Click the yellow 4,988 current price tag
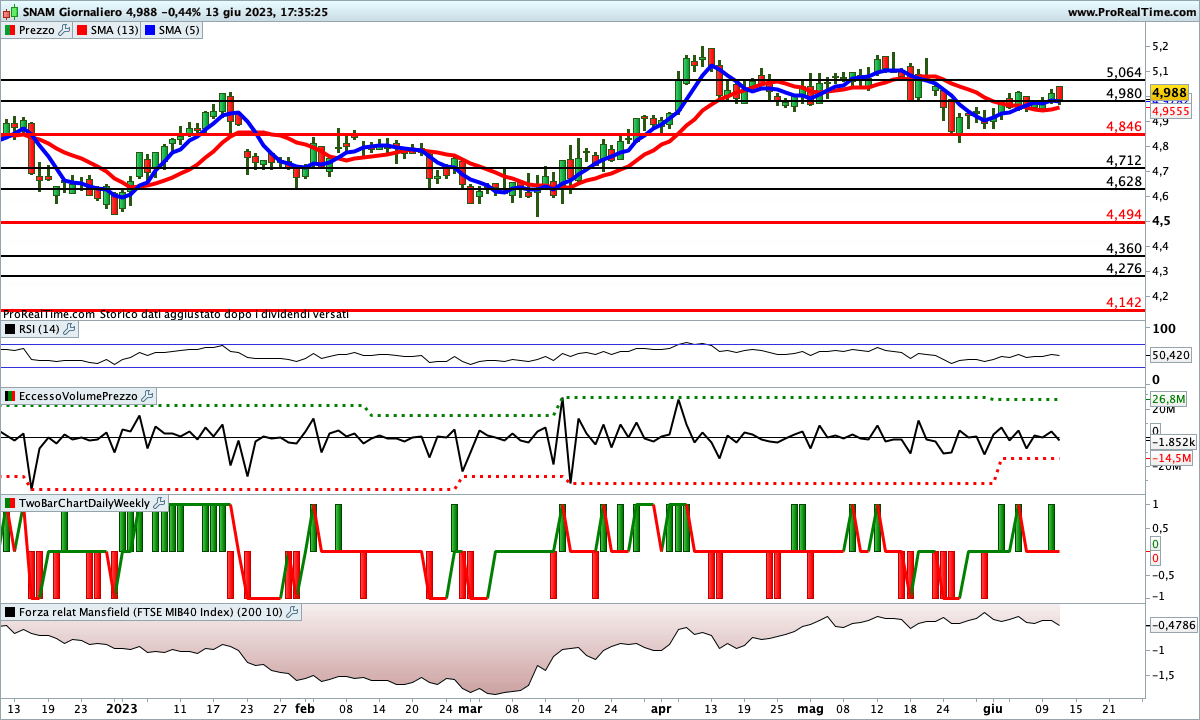Screen dimensions: 1200x720 click(1169, 92)
